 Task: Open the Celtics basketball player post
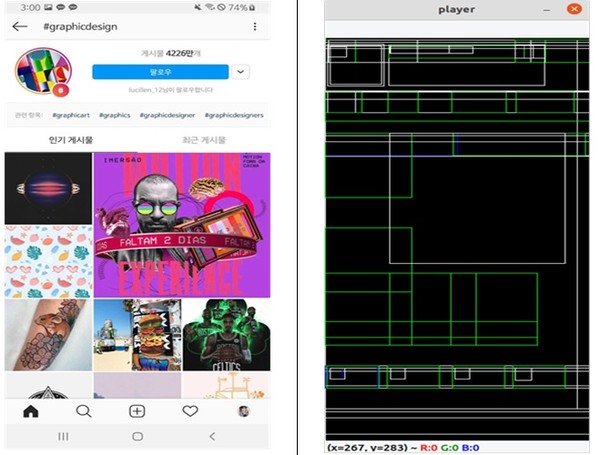[226, 335]
